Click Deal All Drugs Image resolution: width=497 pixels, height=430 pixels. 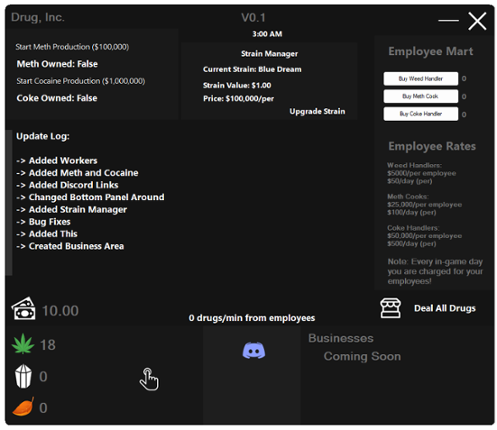click(x=445, y=308)
